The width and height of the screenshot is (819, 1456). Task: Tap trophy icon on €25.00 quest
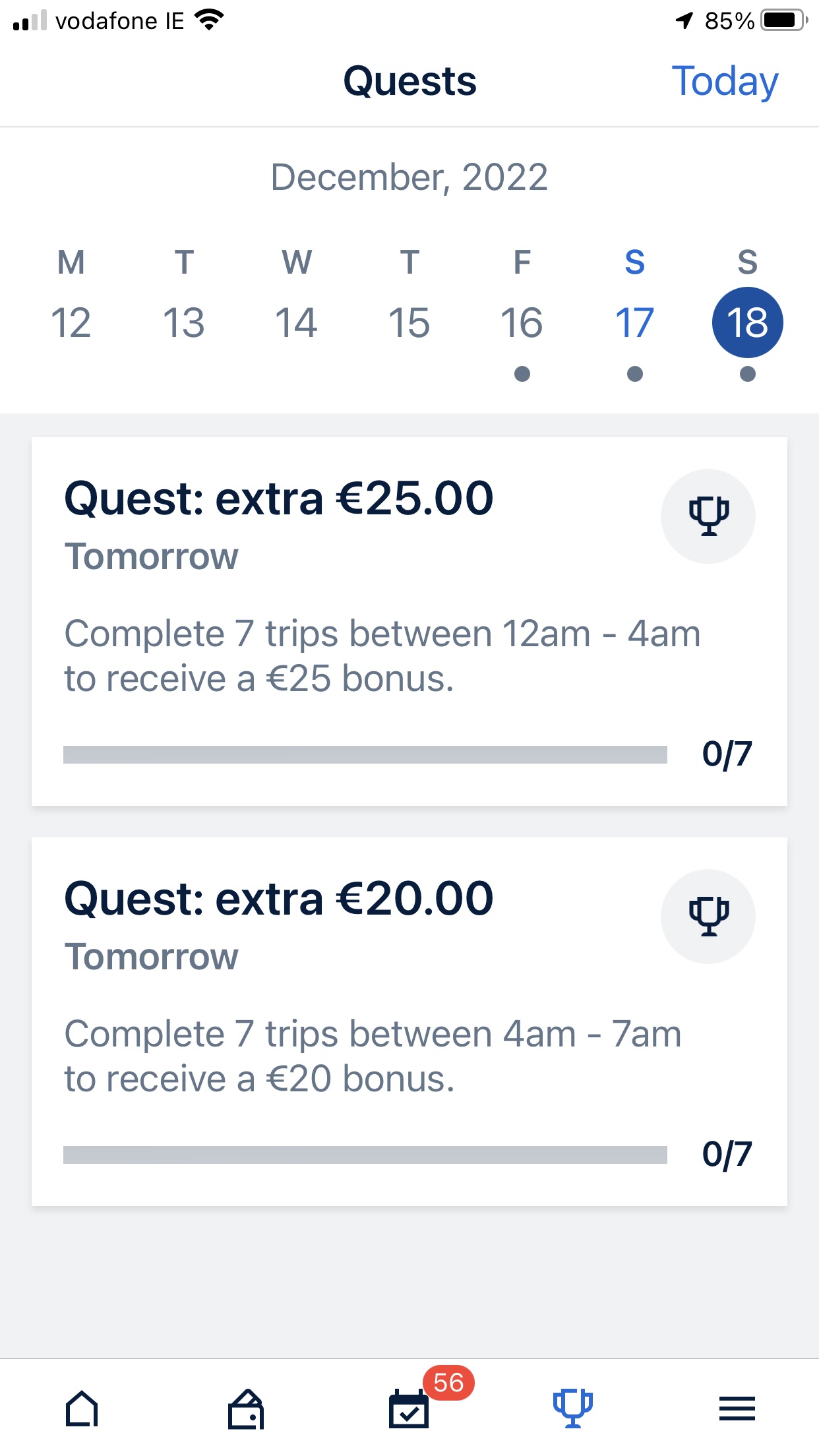point(708,516)
